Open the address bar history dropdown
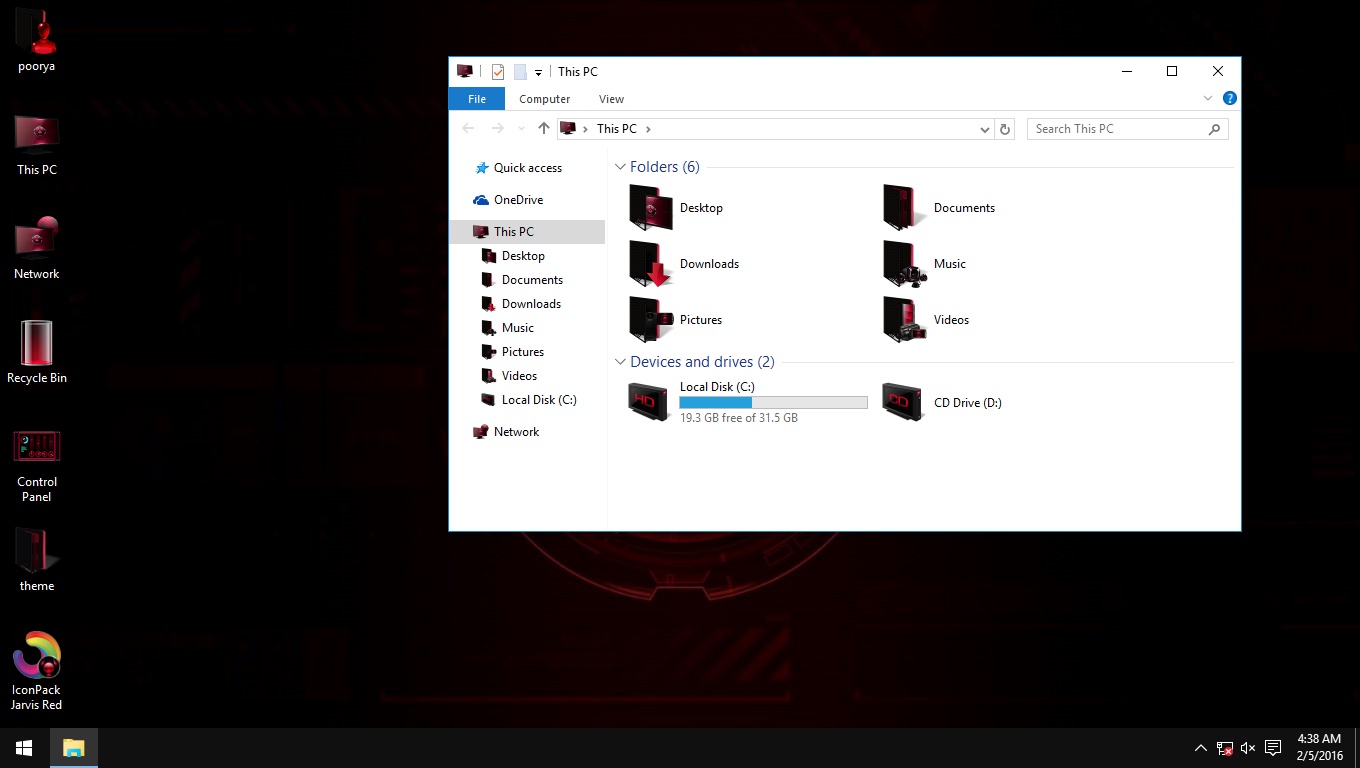Viewport: 1360px width, 768px height. click(x=984, y=128)
